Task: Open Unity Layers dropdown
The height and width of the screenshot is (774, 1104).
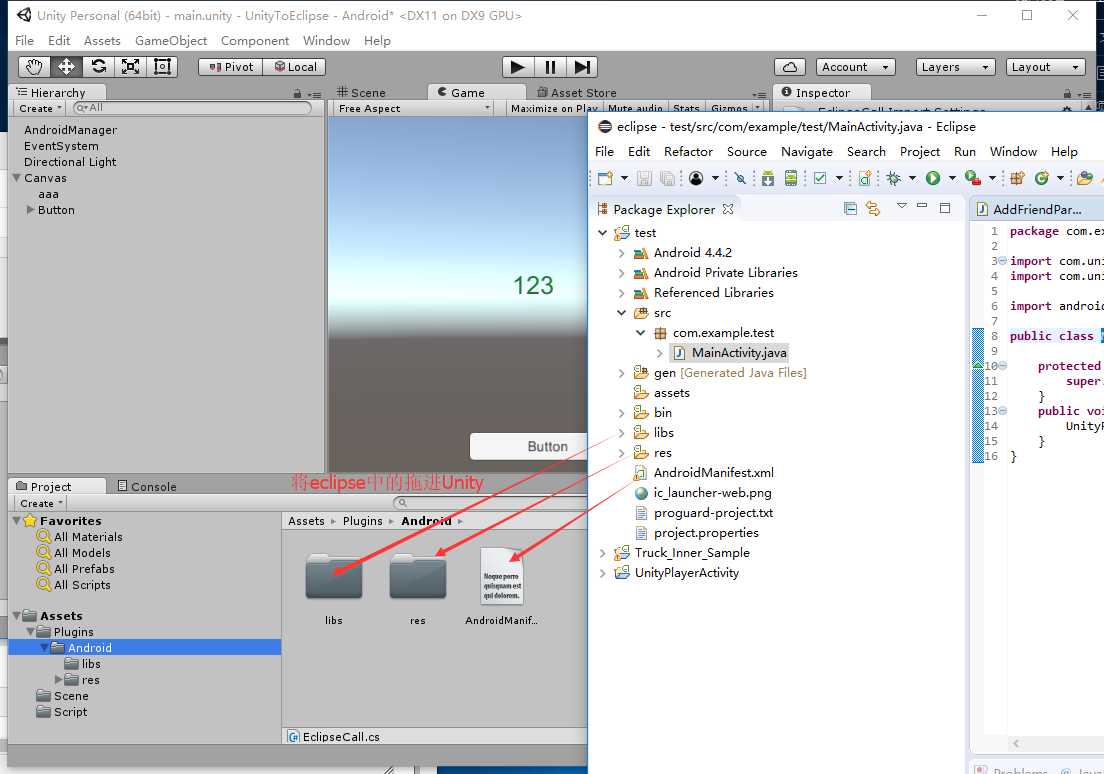Action: pyautogui.click(x=955, y=67)
